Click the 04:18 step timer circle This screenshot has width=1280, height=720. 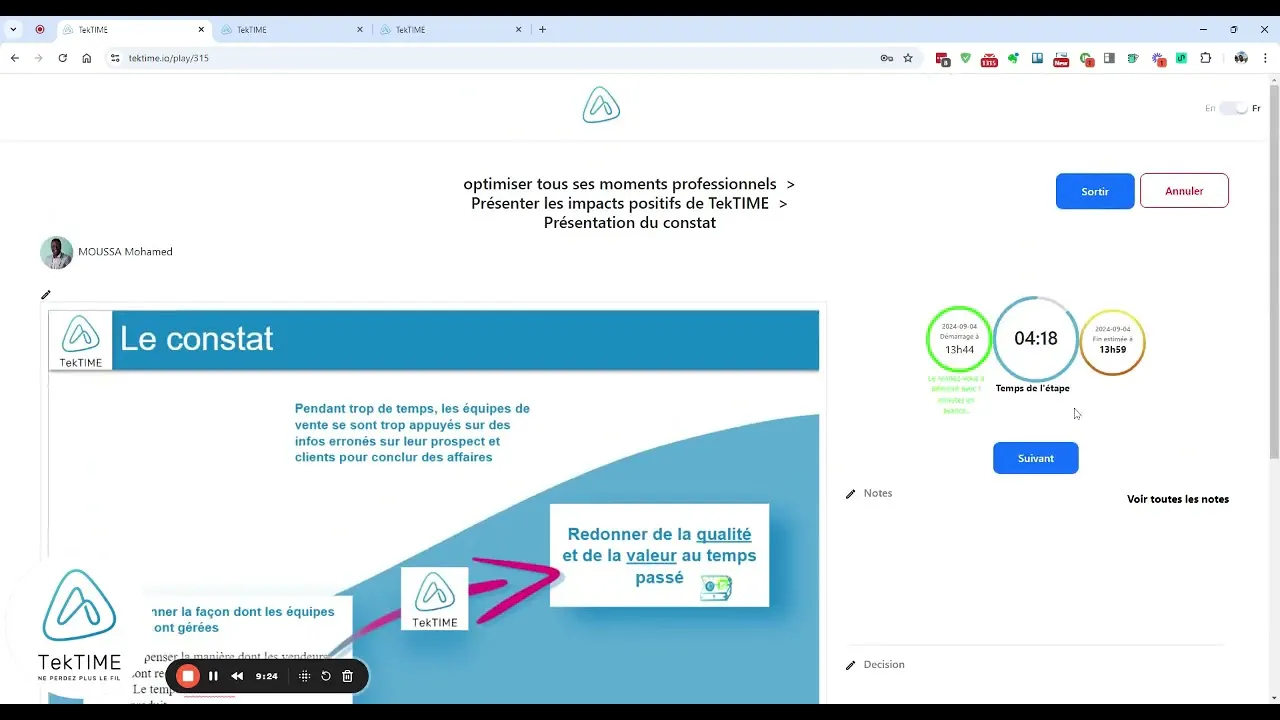click(1036, 339)
